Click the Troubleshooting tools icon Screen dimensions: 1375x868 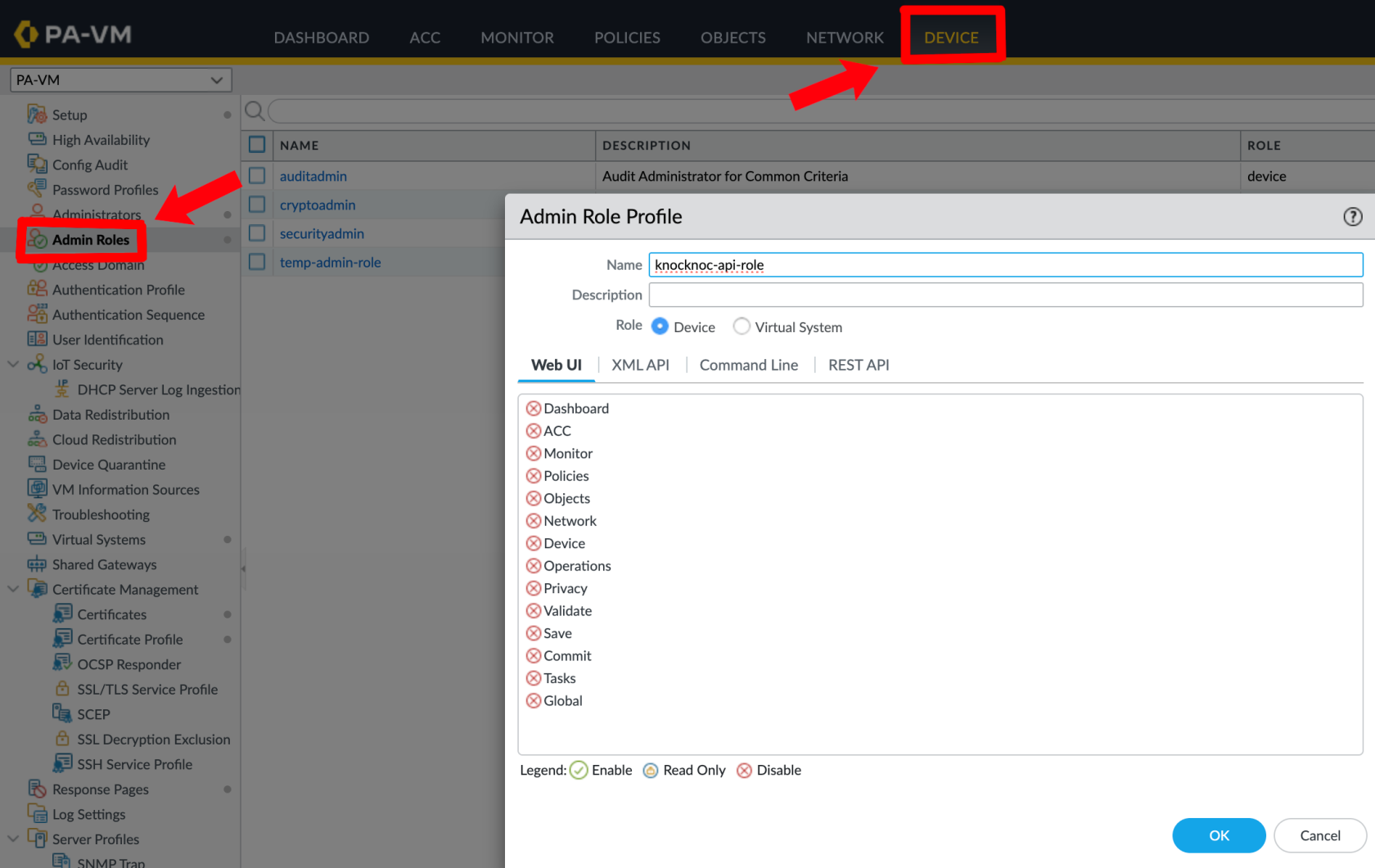point(37,514)
